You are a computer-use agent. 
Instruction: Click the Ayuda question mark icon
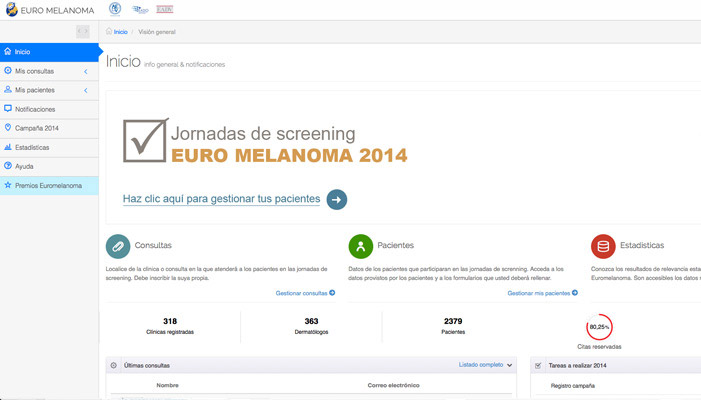pyautogui.click(x=8, y=166)
